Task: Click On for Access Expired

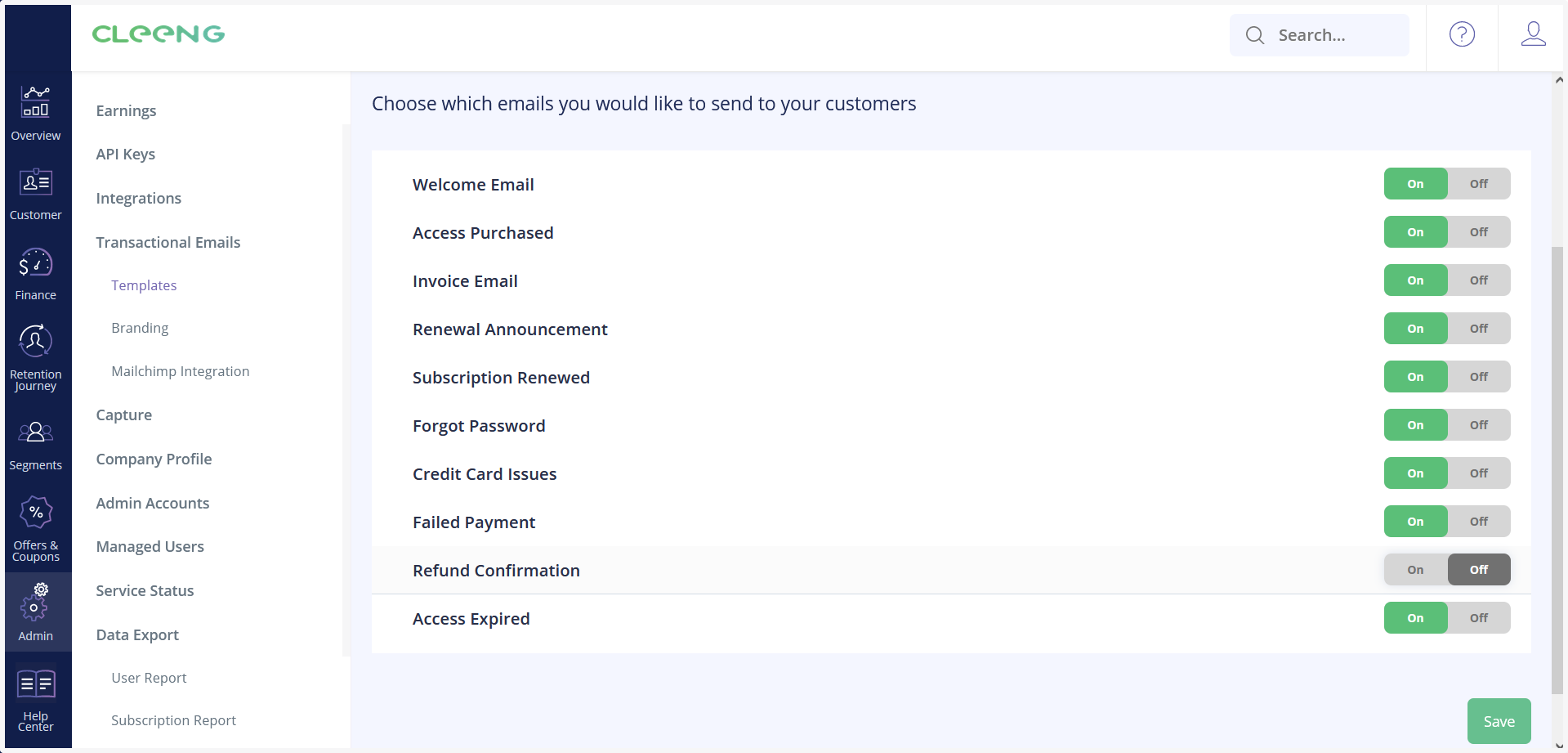Action: click(1415, 618)
